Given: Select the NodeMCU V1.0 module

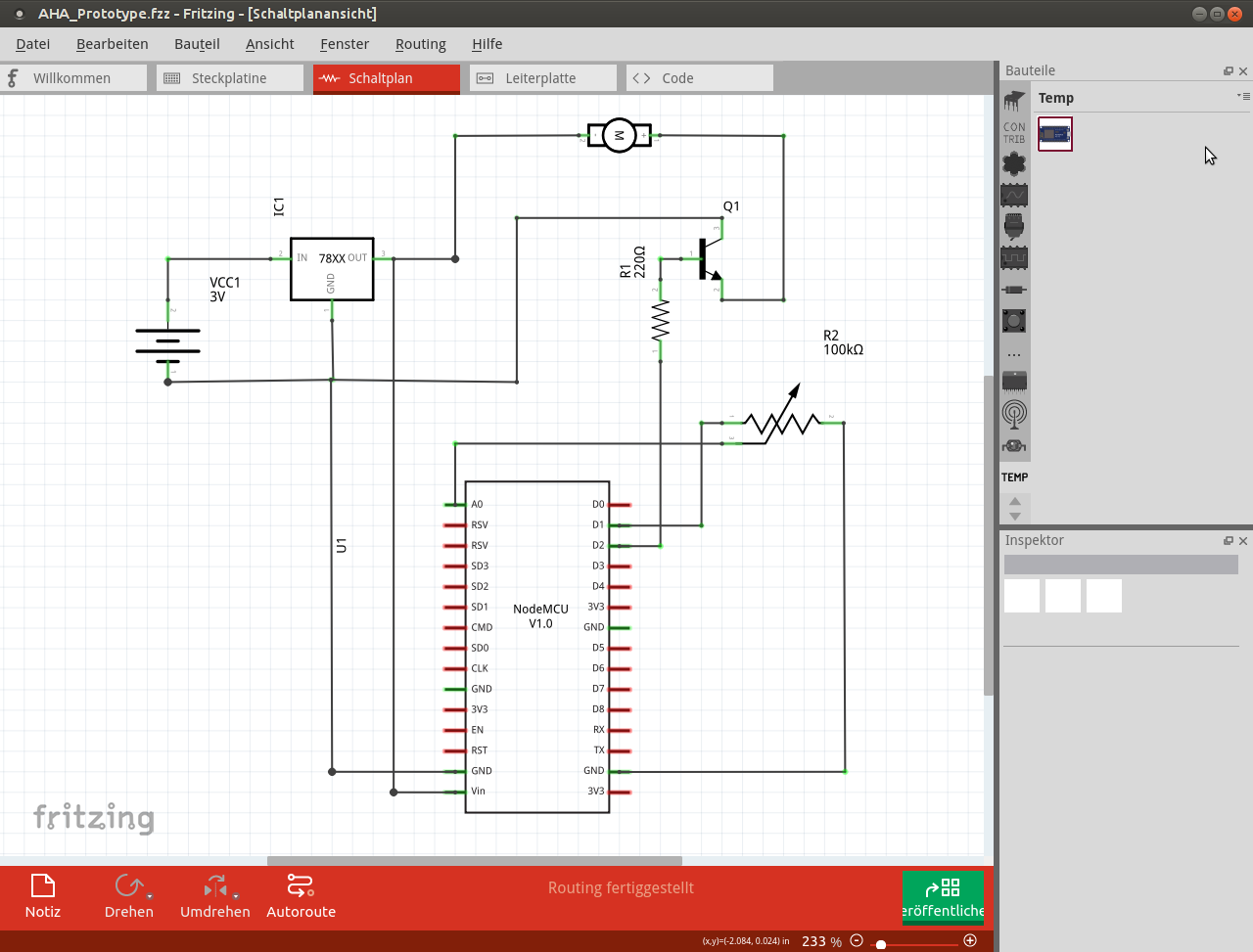Looking at the screenshot, I should [x=537, y=647].
